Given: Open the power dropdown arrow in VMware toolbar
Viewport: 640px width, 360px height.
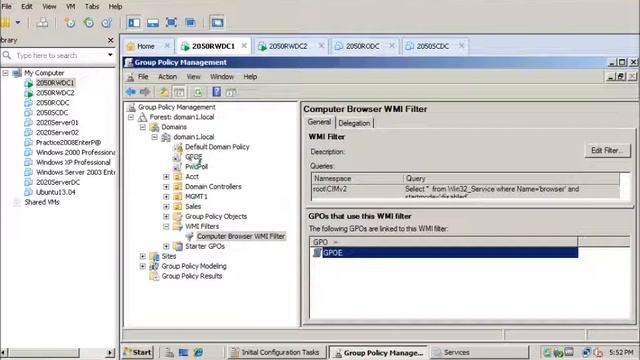Looking at the screenshot, I should 18,22.
